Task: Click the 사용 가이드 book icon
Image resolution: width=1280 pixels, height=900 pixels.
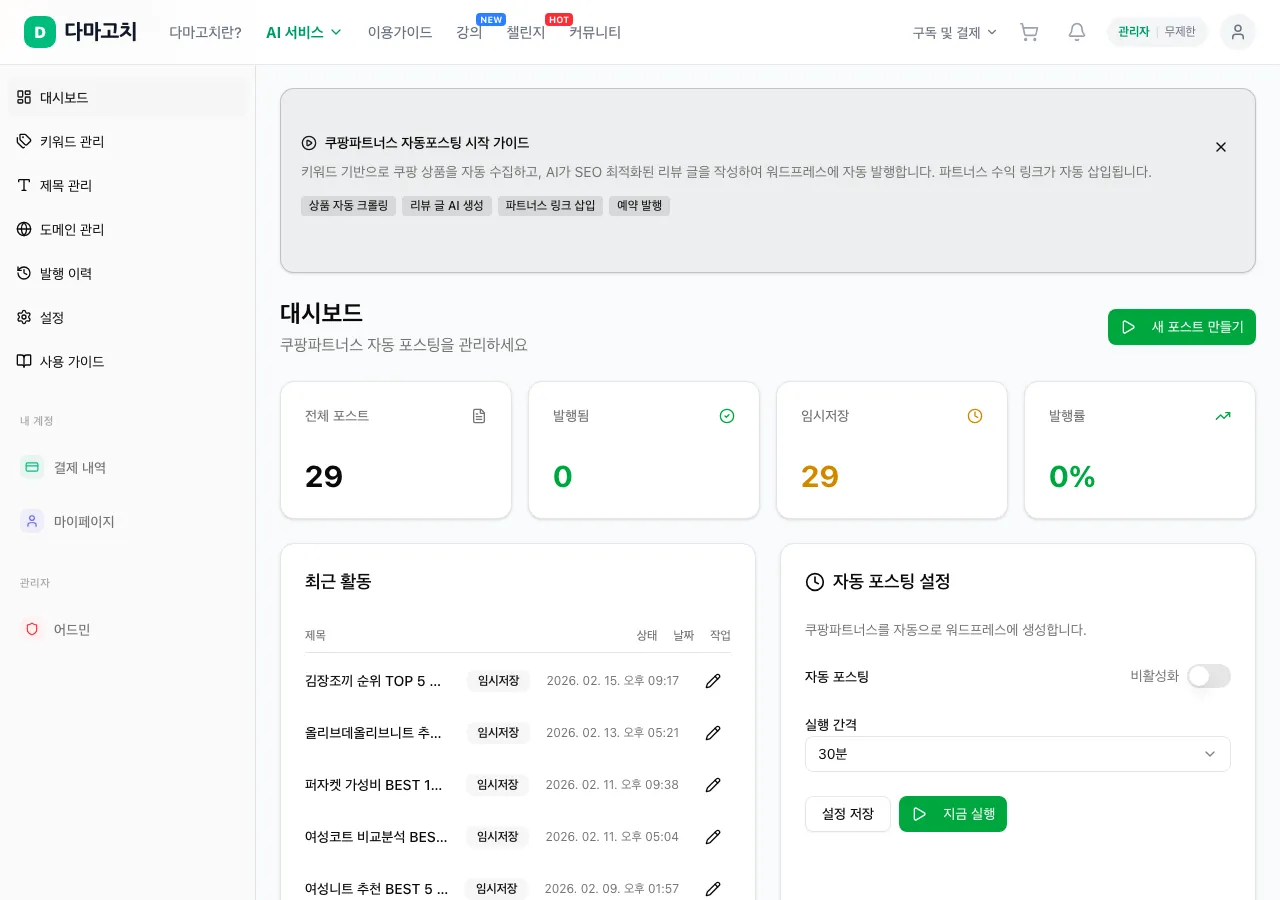Action: pyautogui.click(x=24, y=361)
